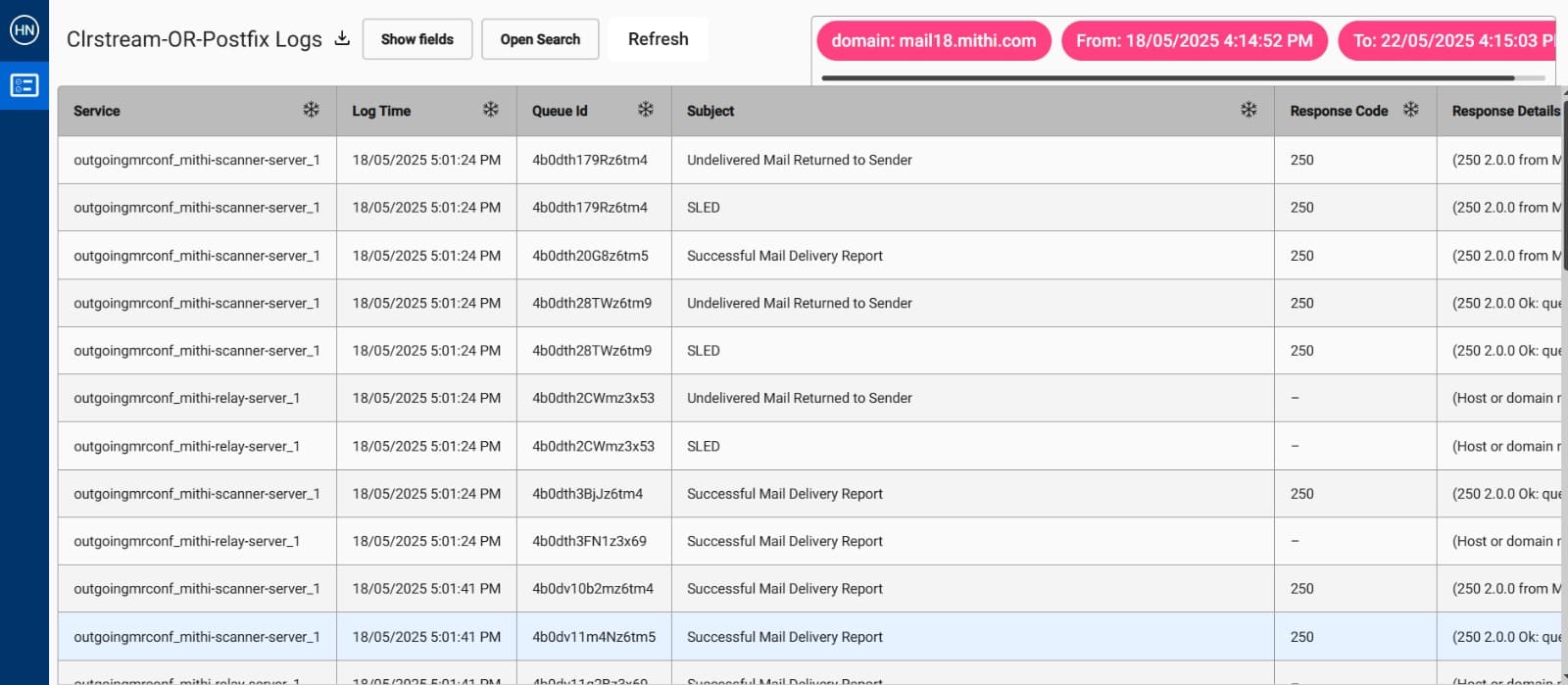Click the From date filter chip
The height and width of the screenshot is (685, 1568).
pyautogui.click(x=1194, y=41)
